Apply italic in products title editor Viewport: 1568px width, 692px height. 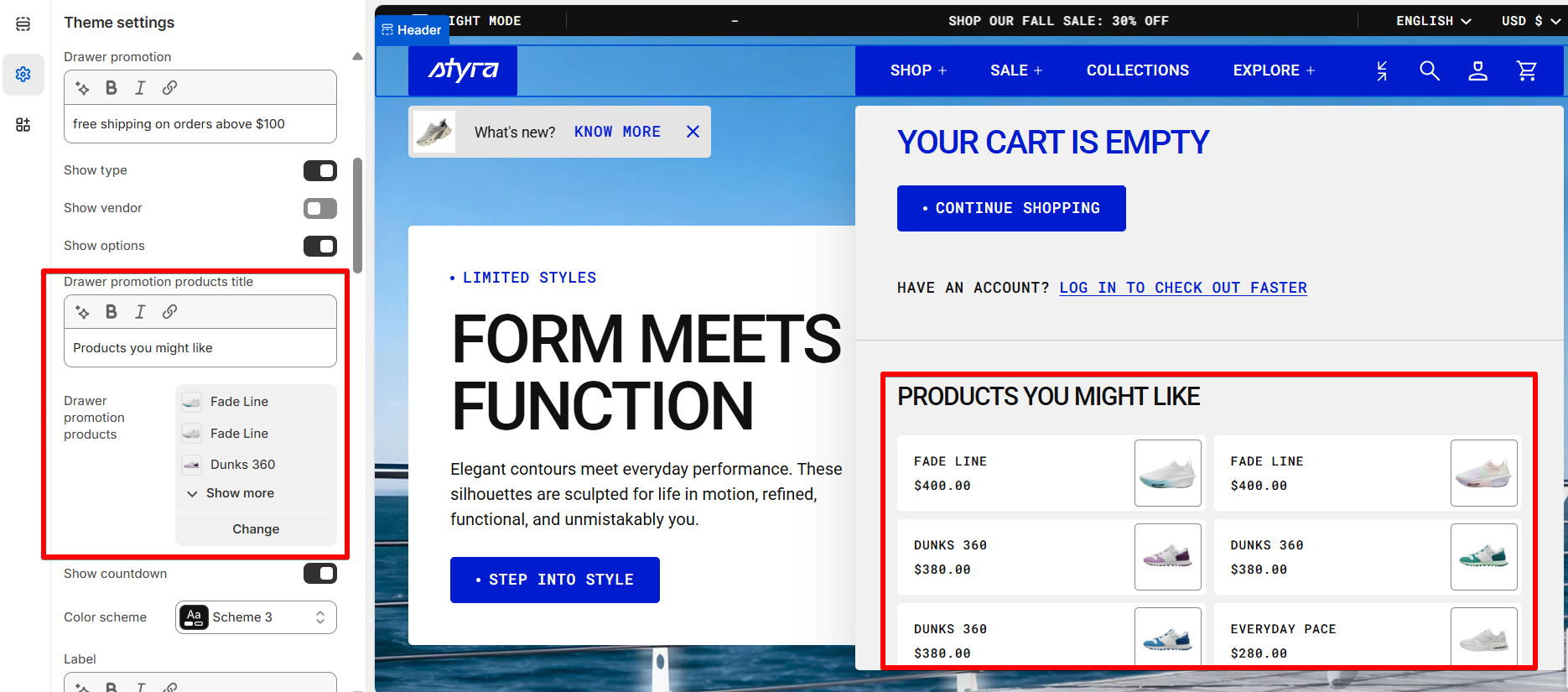140,312
